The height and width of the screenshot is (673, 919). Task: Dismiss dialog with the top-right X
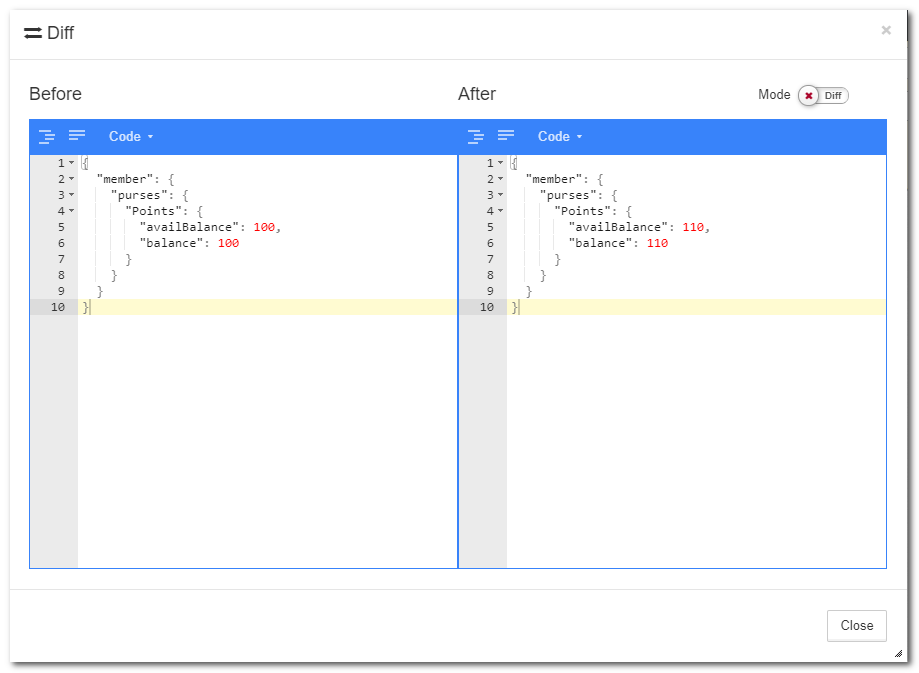885,31
